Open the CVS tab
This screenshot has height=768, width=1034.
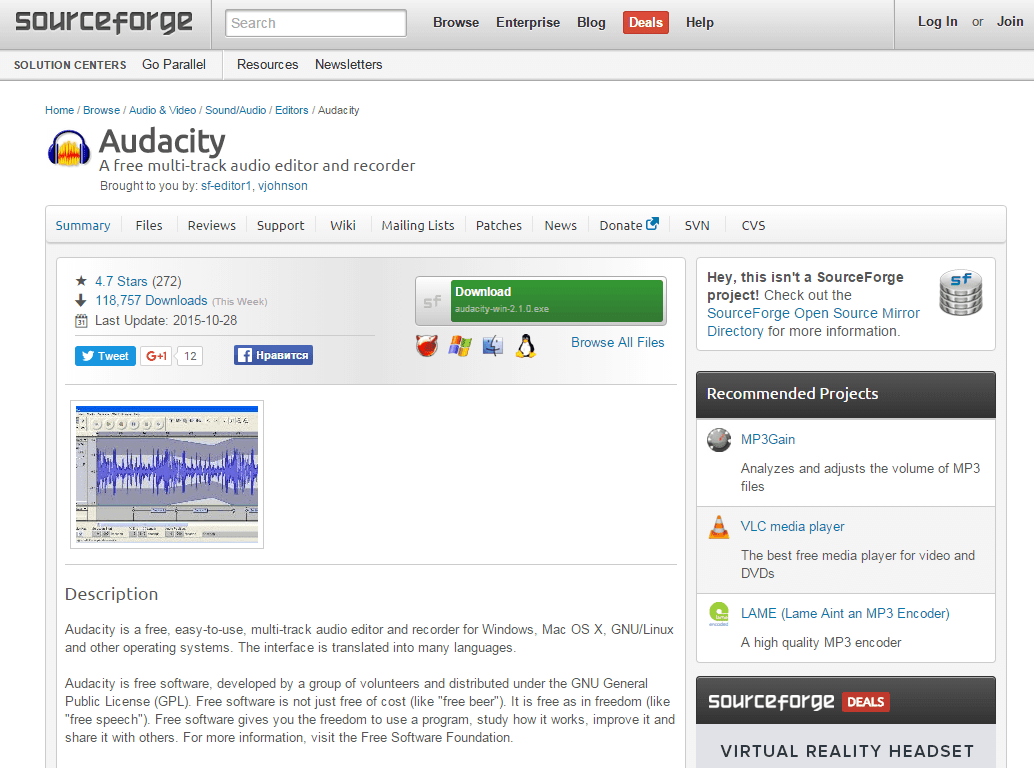[753, 225]
